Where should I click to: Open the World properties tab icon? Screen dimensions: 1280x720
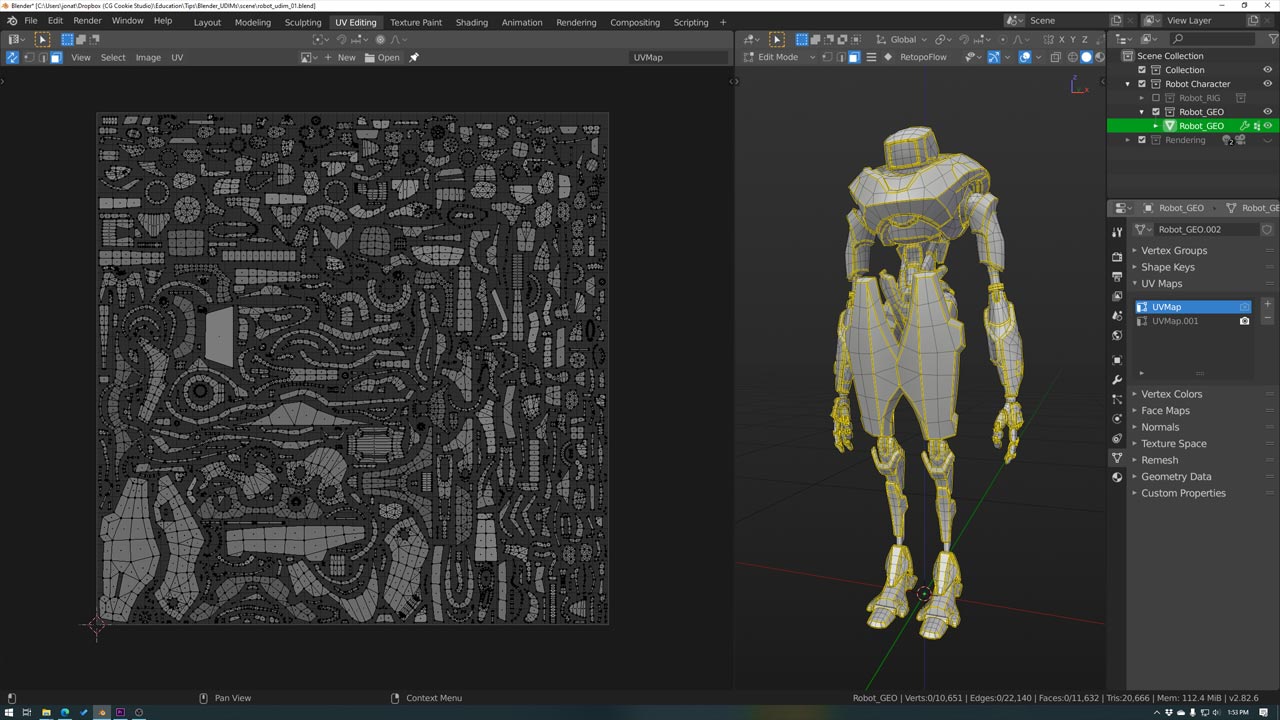point(1117,335)
